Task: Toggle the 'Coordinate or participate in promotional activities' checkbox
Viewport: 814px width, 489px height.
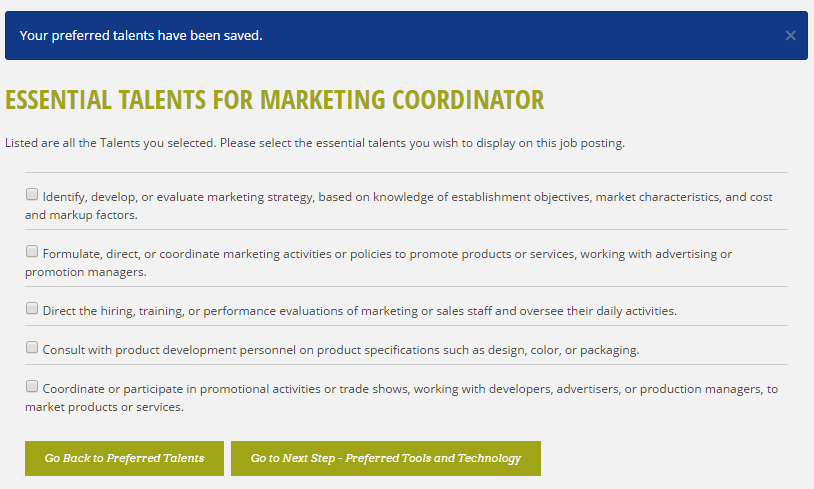Action: coord(32,386)
